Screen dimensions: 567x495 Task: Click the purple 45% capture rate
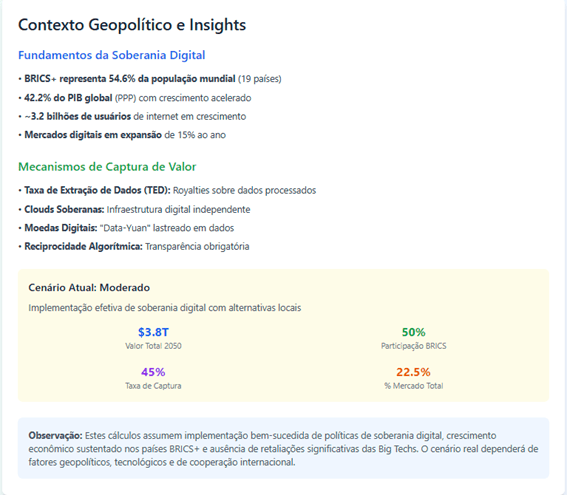[x=153, y=372]
